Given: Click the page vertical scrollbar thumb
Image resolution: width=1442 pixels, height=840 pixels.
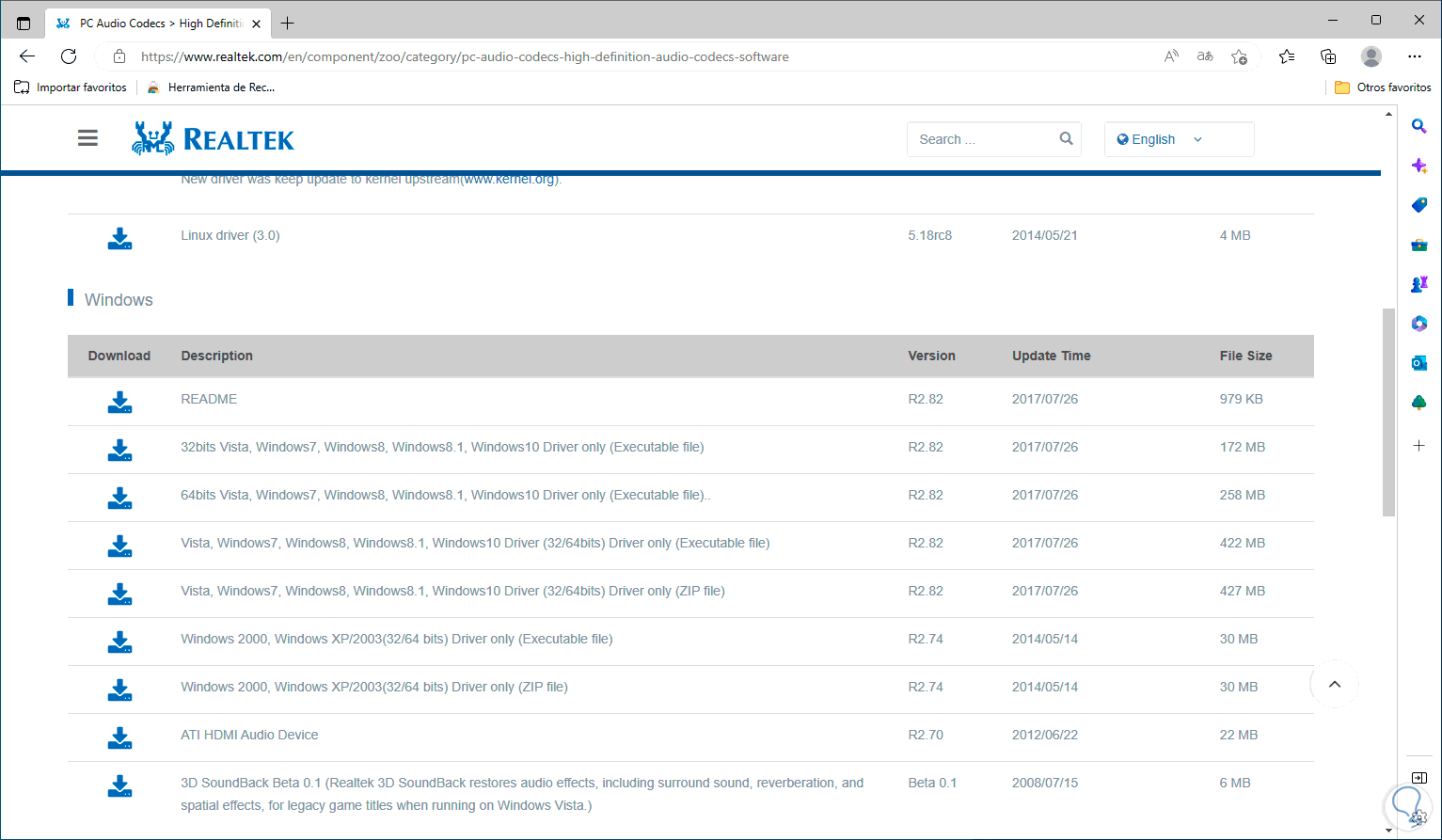Looking at the screenshot, I should pos(1388,412).
